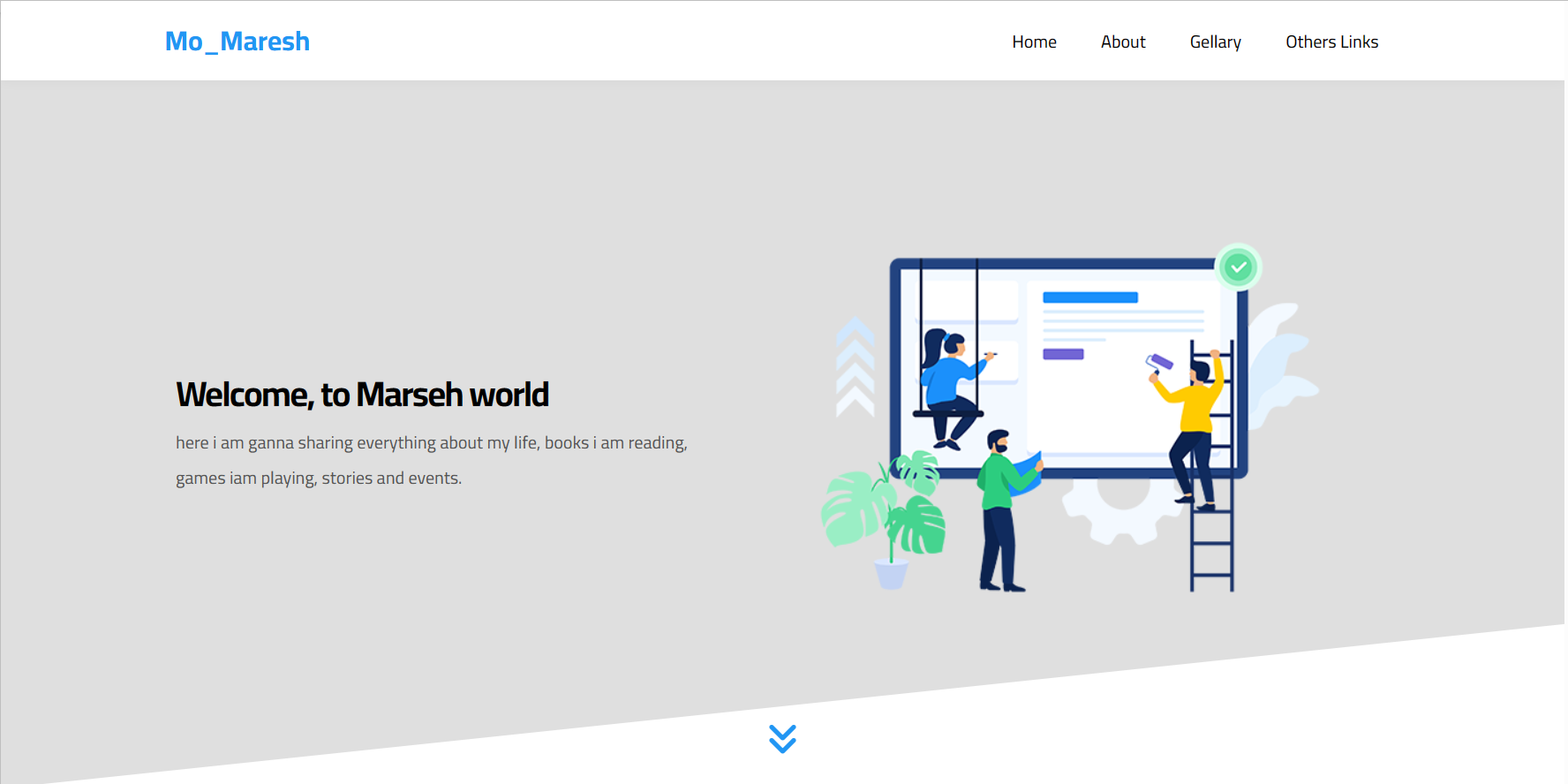This screenshot has width=1568, height=784.
Task: Click the man in the green shirt
Action: [999, 512]
